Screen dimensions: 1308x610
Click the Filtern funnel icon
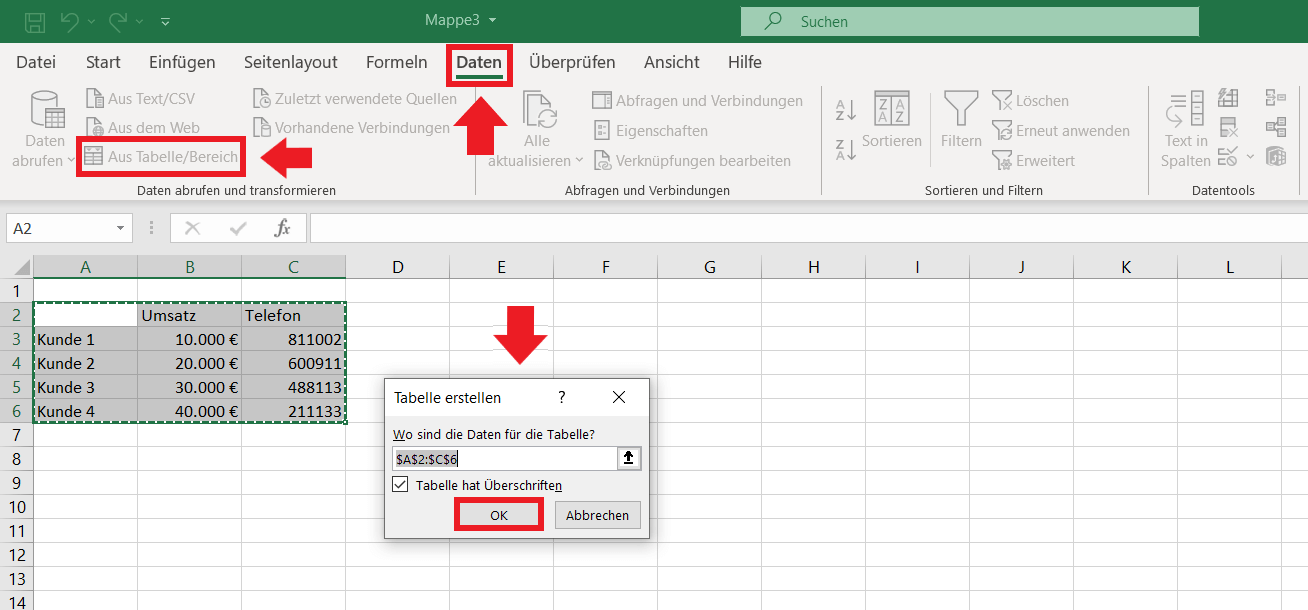pos(961,108)
